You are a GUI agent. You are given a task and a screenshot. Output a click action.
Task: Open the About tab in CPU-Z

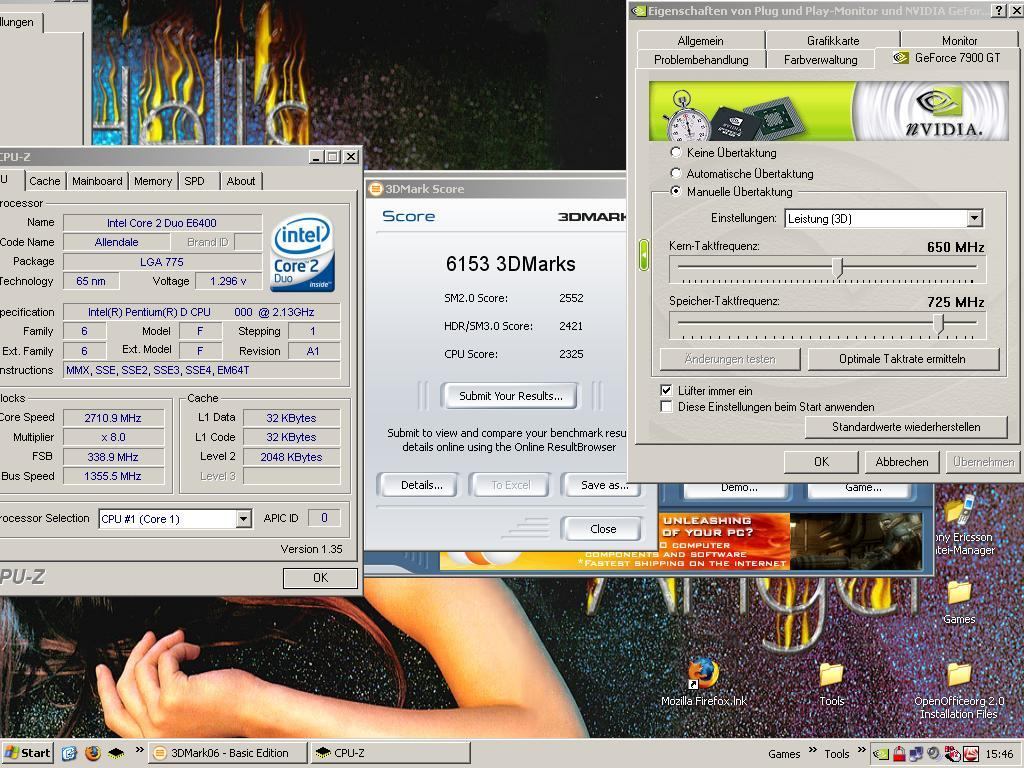(240, 181)
